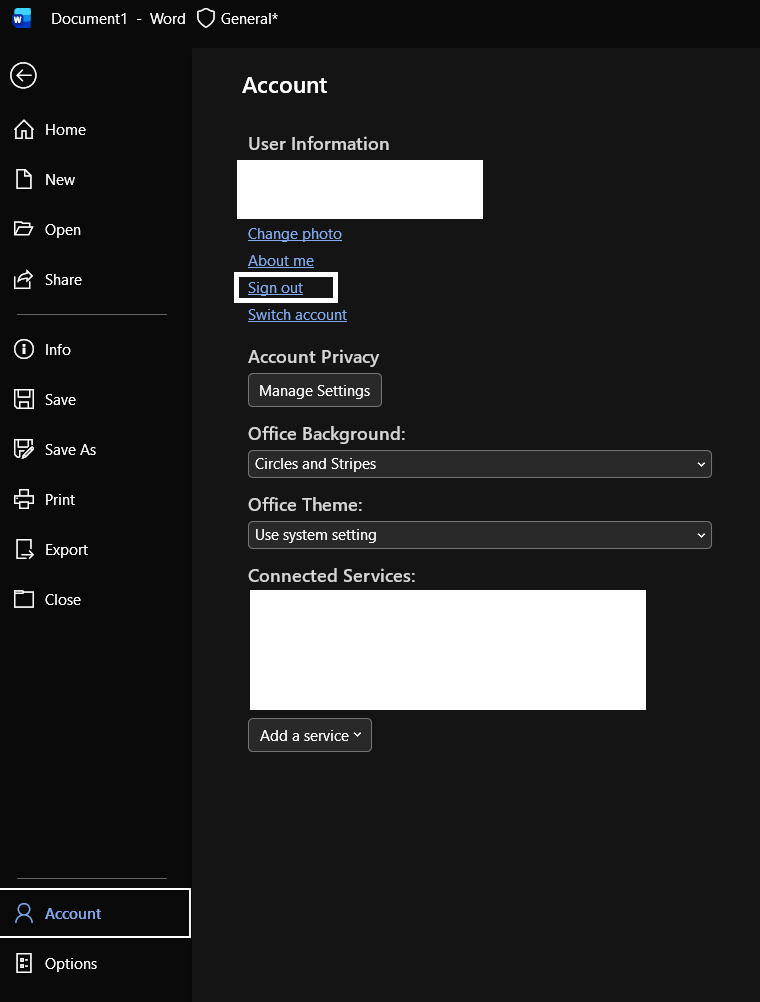Click the Save floppy disk icon
The height and width of the screenshot is (1002, 760).
pos(24,399)
